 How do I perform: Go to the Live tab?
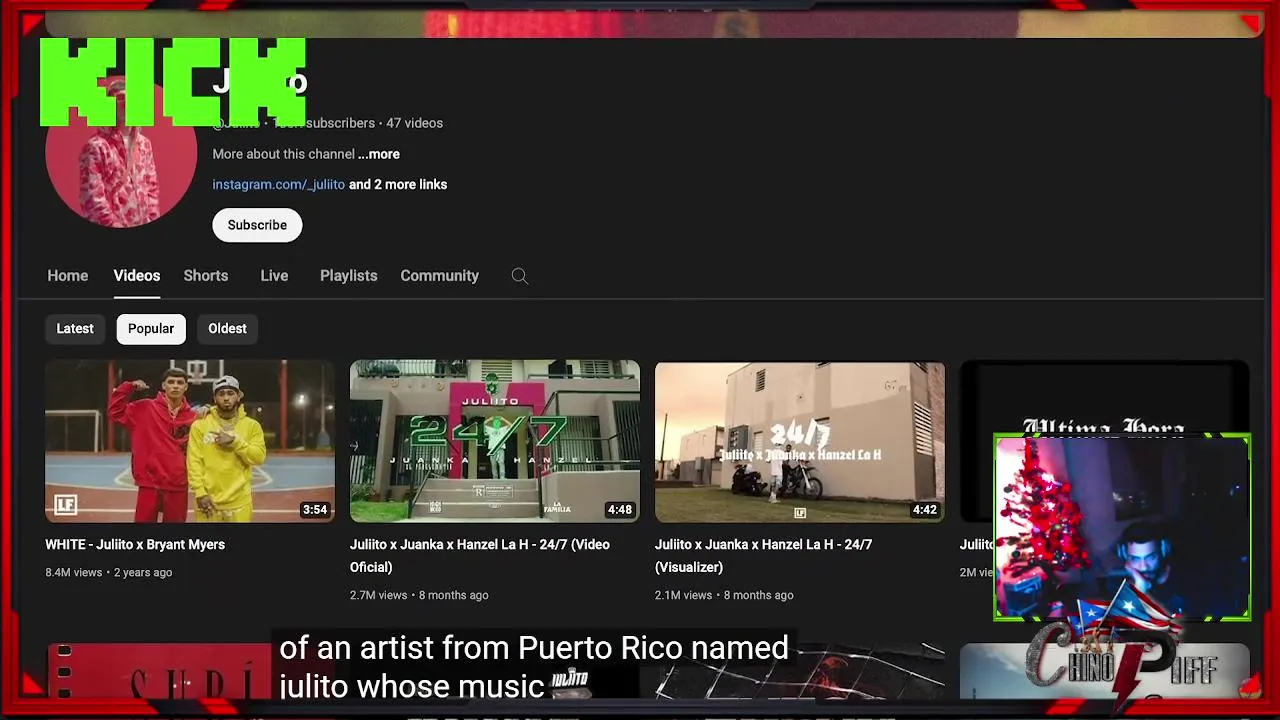point(274,276)
